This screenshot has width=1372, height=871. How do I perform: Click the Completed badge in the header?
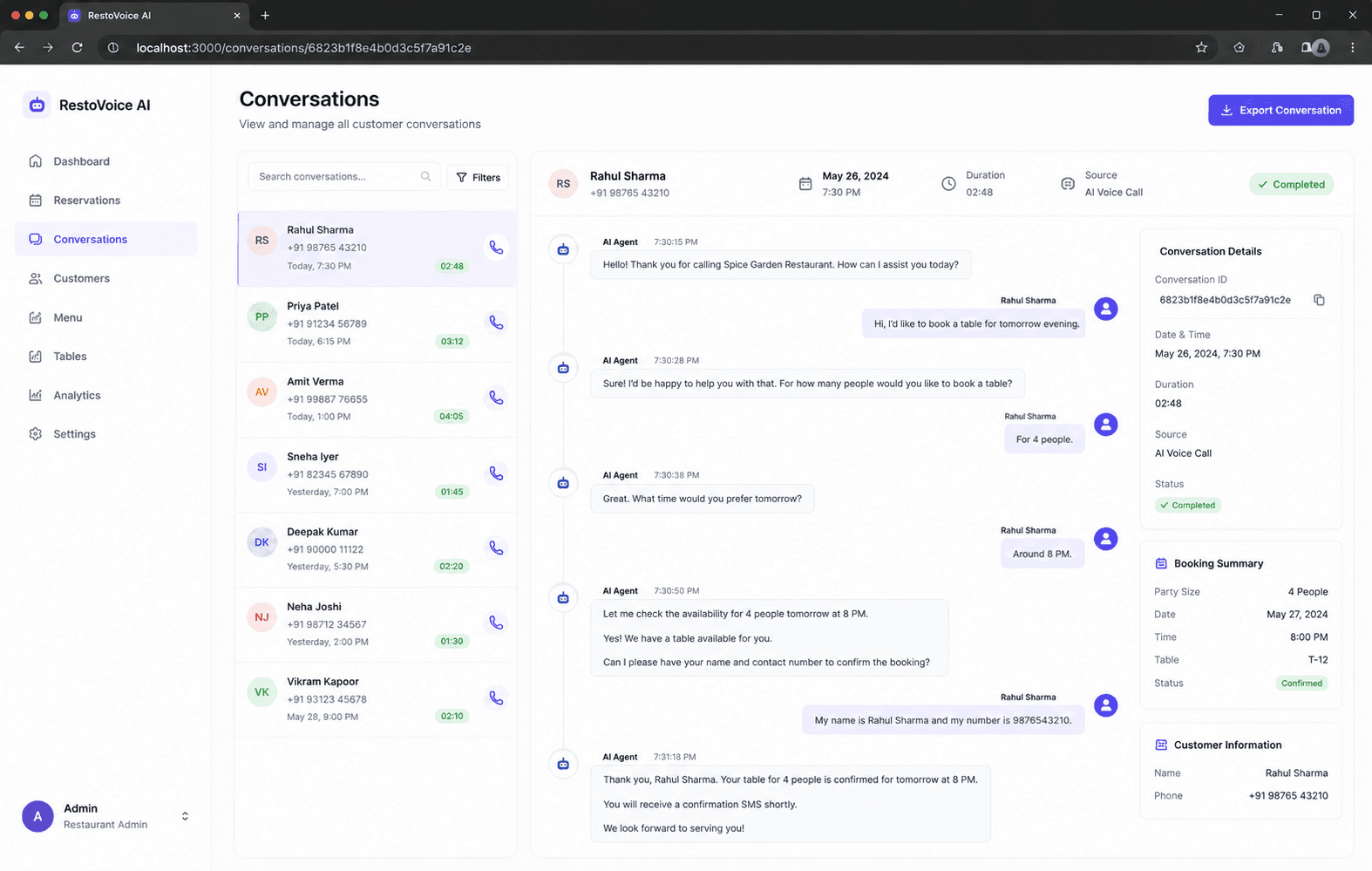pos(1291,184)
